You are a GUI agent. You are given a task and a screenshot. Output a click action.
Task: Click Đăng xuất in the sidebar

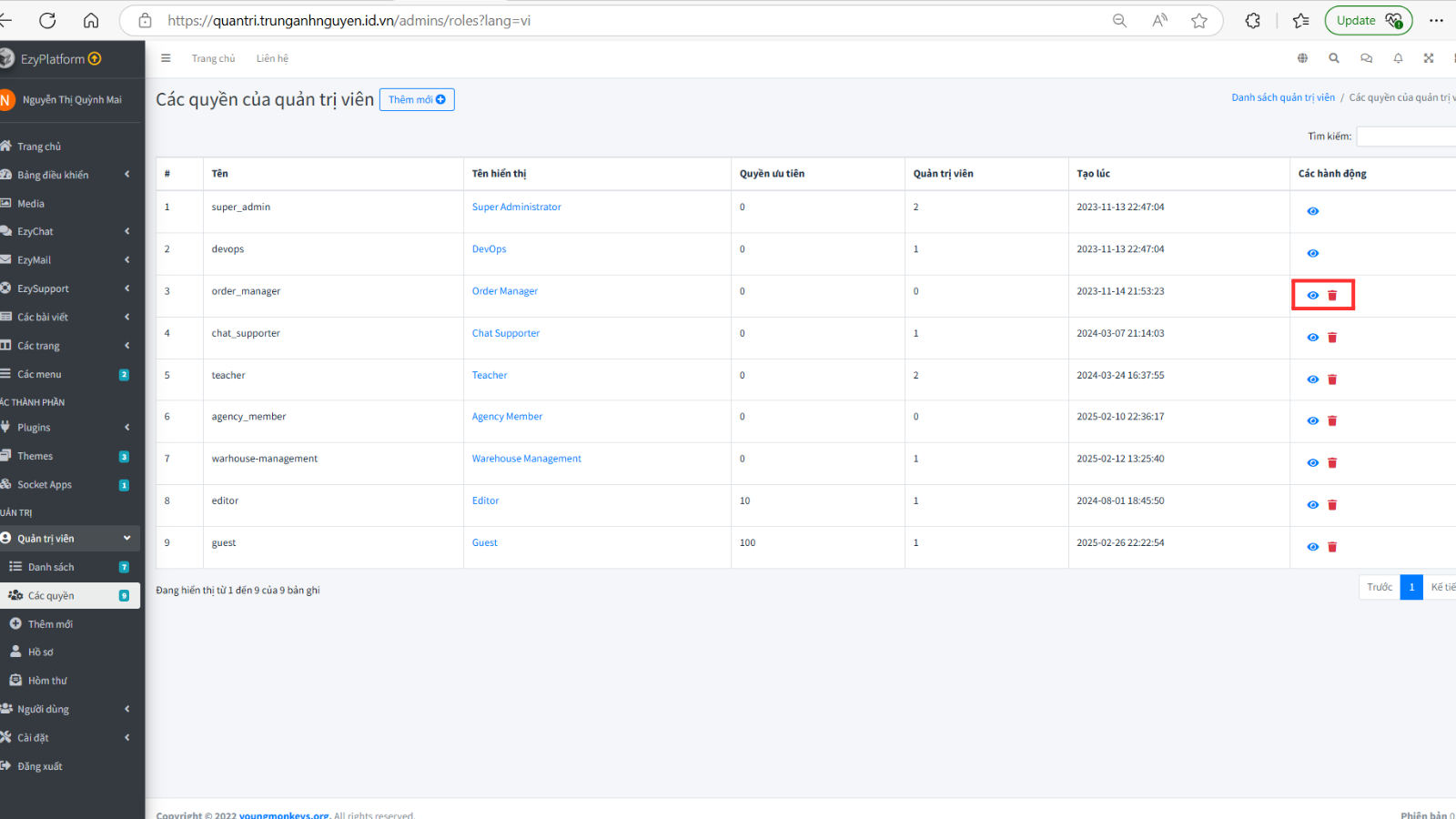(x=70, y=766)
